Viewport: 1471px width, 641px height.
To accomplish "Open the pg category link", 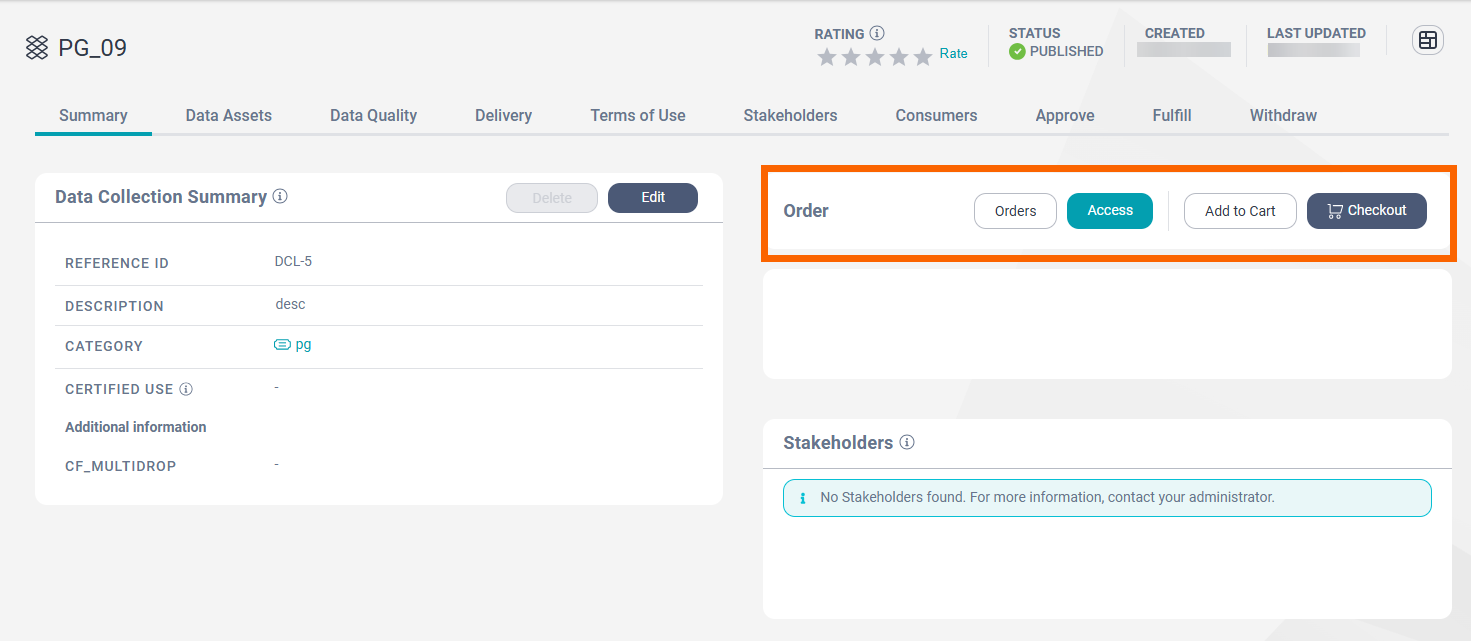I will (x=303, y=345).
